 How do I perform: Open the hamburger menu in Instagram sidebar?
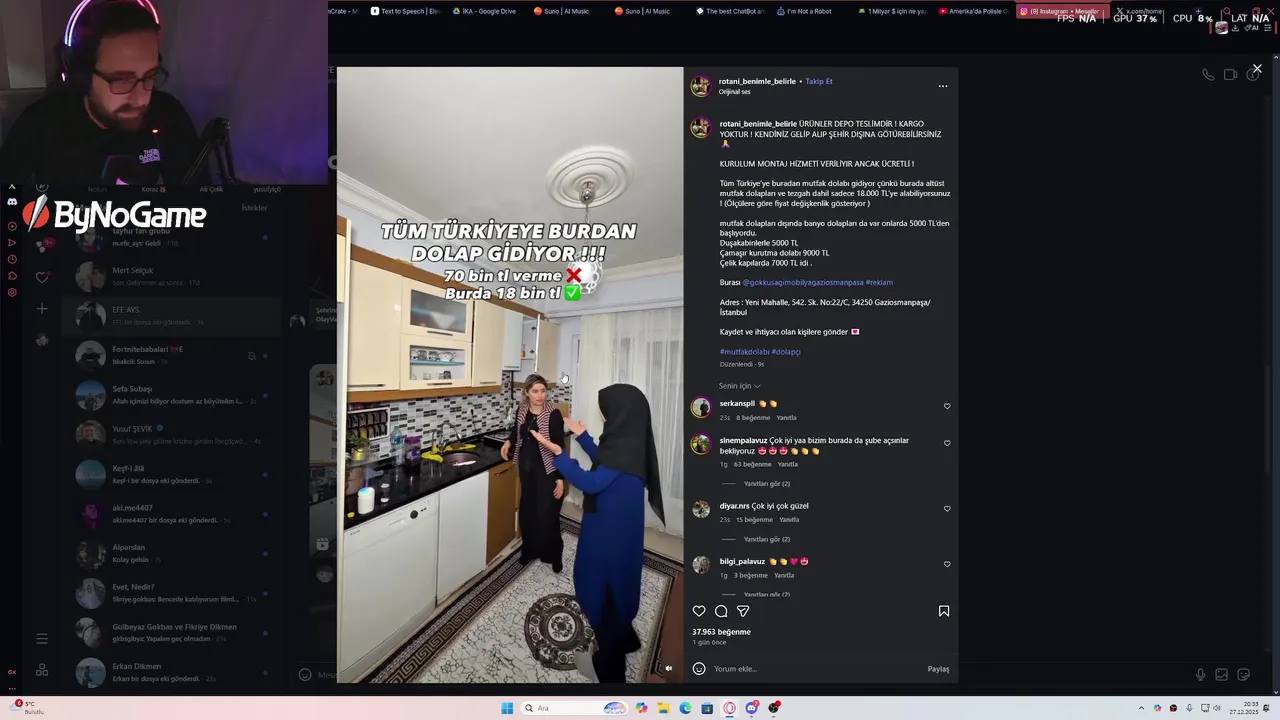click(42, 638)
